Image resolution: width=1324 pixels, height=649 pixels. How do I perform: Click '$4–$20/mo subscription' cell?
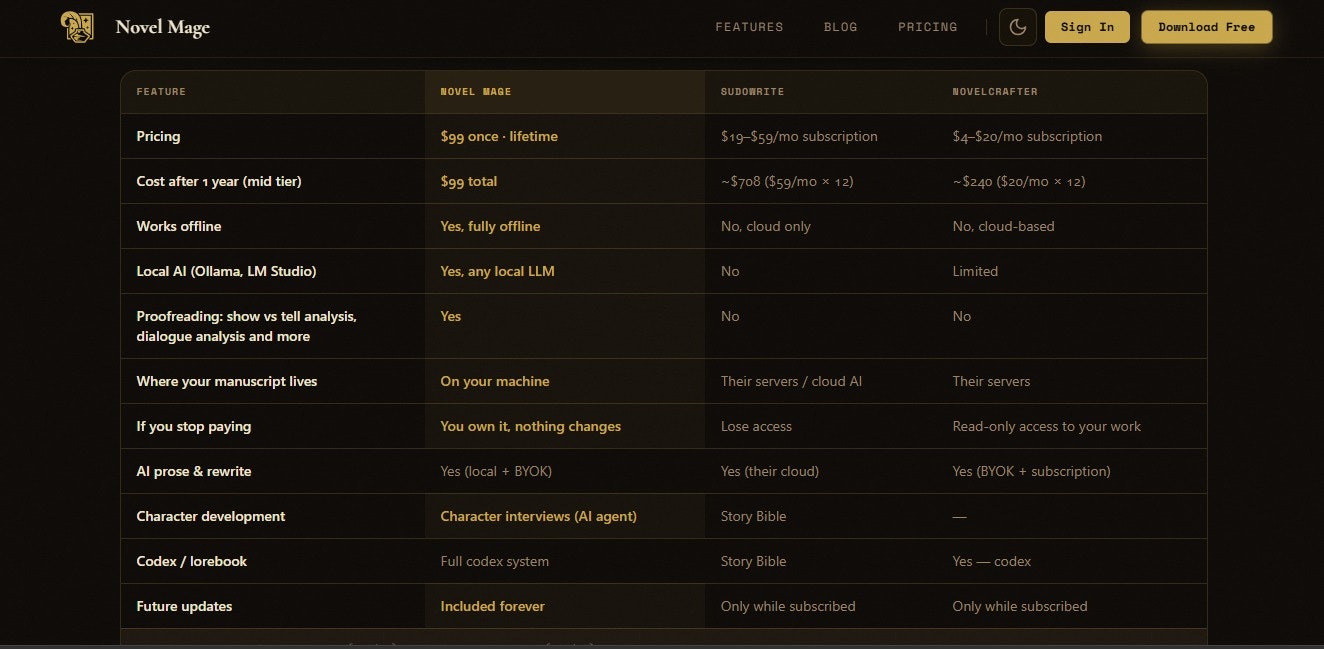click(x=1027, y=136)
